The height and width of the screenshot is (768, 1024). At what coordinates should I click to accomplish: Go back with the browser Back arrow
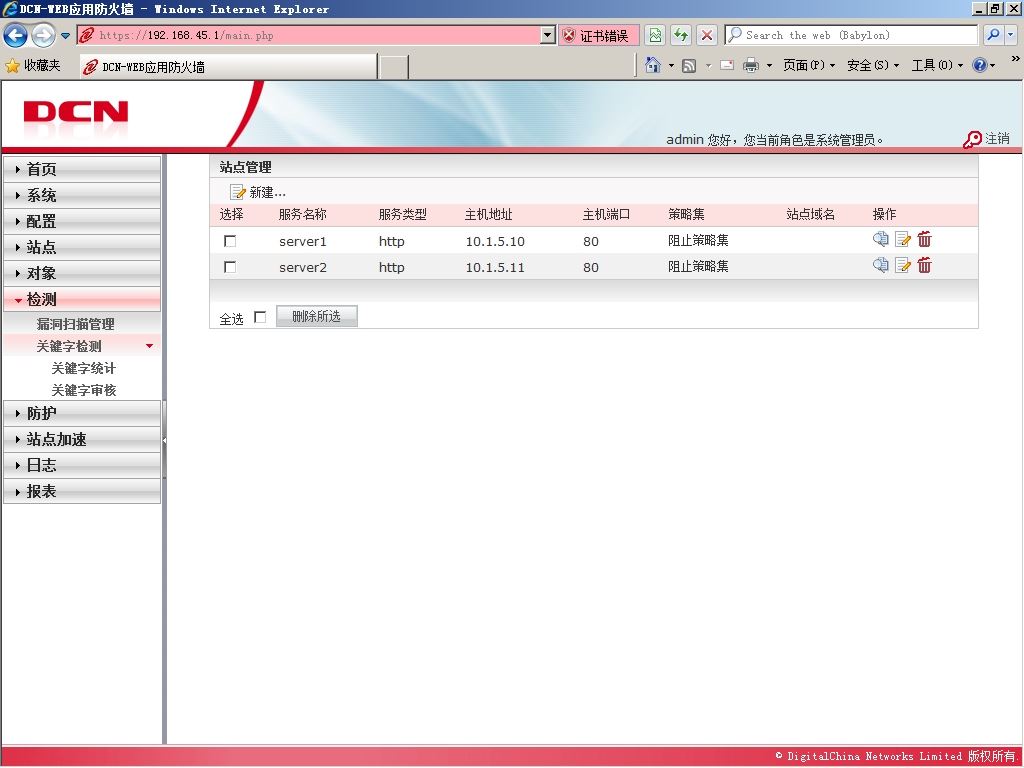(x=15, y=35)
